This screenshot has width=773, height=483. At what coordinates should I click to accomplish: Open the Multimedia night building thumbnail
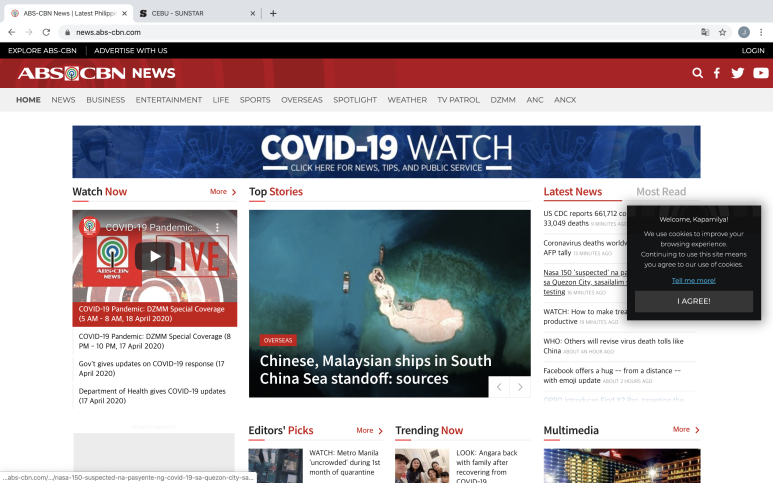pyautogui.click(x=622, y=465)
